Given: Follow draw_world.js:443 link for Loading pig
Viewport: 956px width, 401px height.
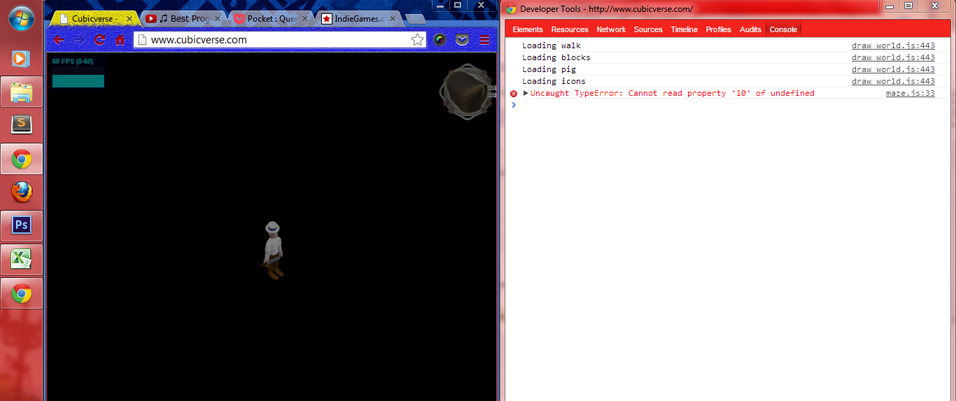Looking at the screenshot, I should pyautogui.click(x=892, y=69).
